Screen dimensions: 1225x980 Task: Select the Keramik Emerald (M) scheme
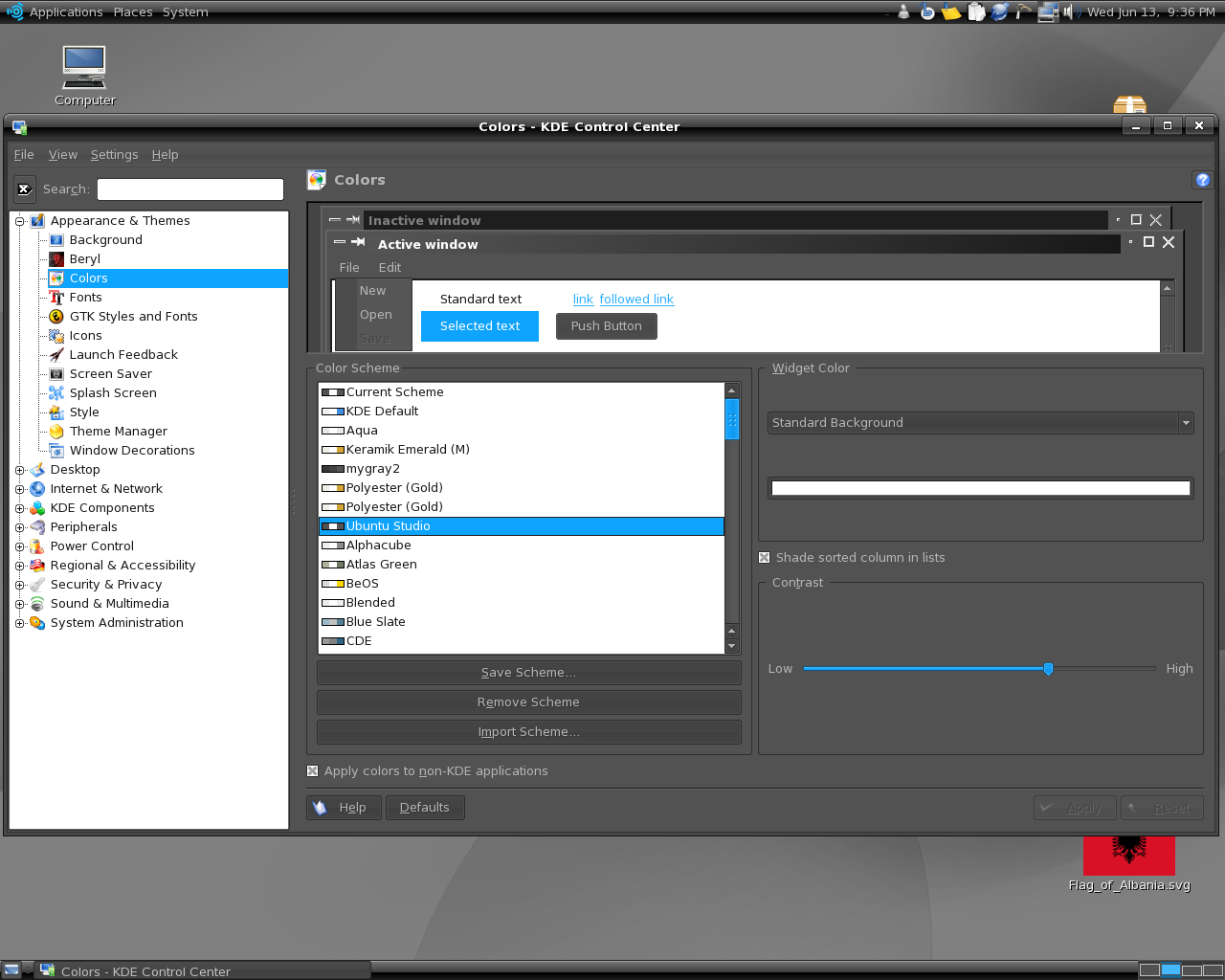[522, 450]
